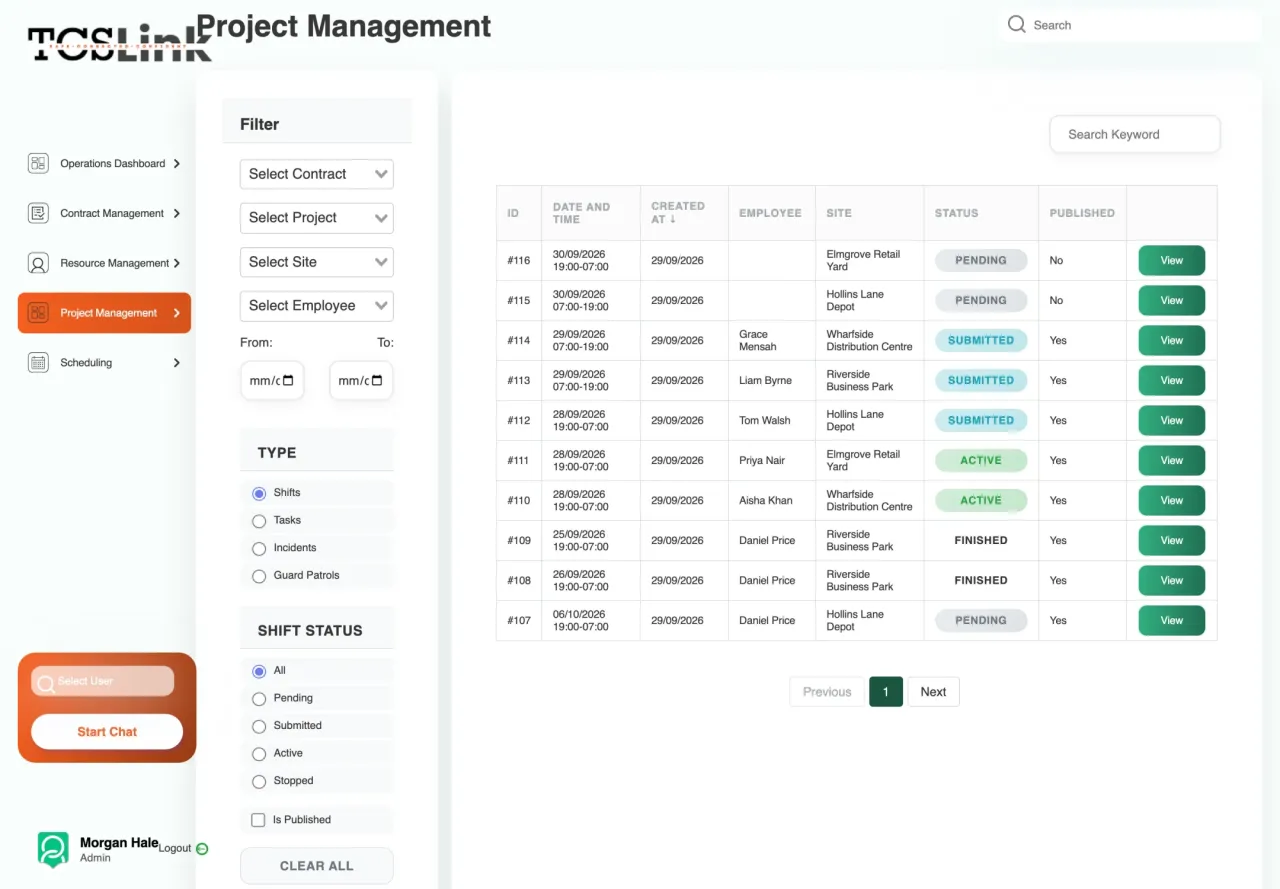This screenshot has height=889, width=1280.
Task: Open the Select Project dropdown
Action: (x=317, y=218)
